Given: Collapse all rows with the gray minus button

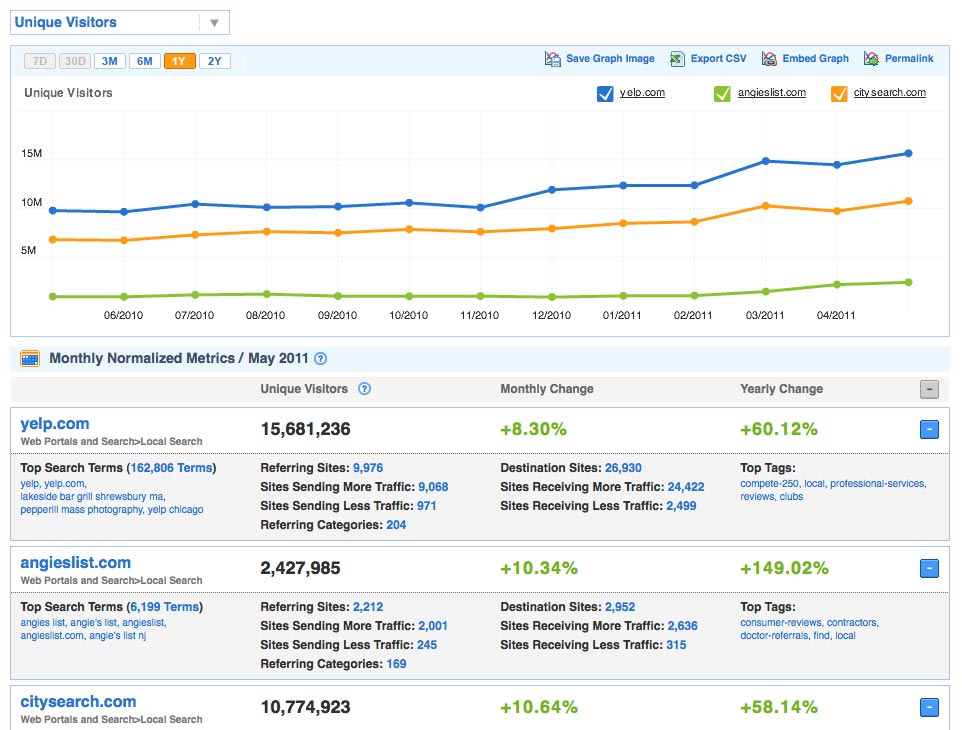Looking at the screenshot, I should (x=929, y=389).
